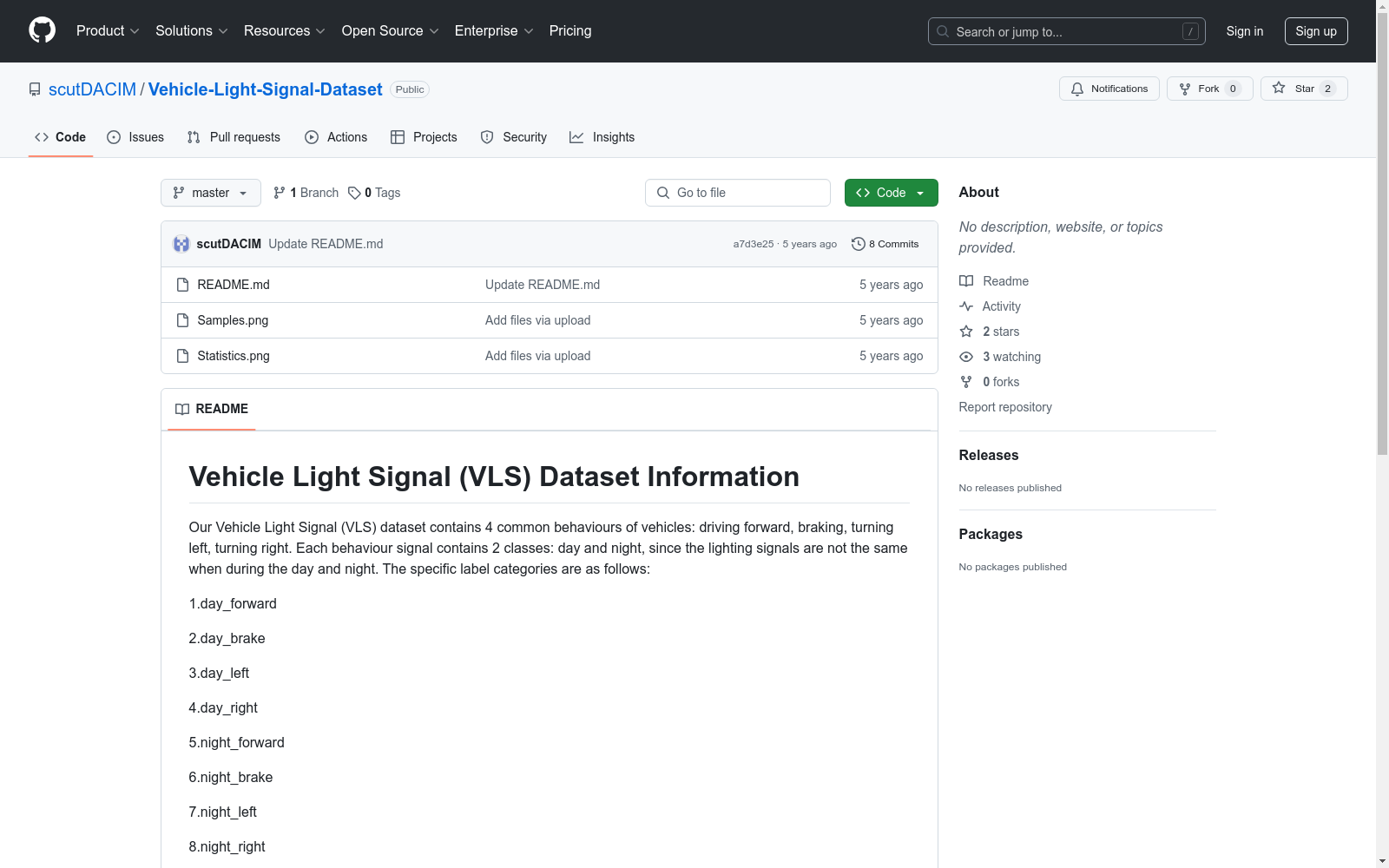
Task: Open the Vehicle-Light-Signal-Dataset repository link
Action: click(265, 89)
